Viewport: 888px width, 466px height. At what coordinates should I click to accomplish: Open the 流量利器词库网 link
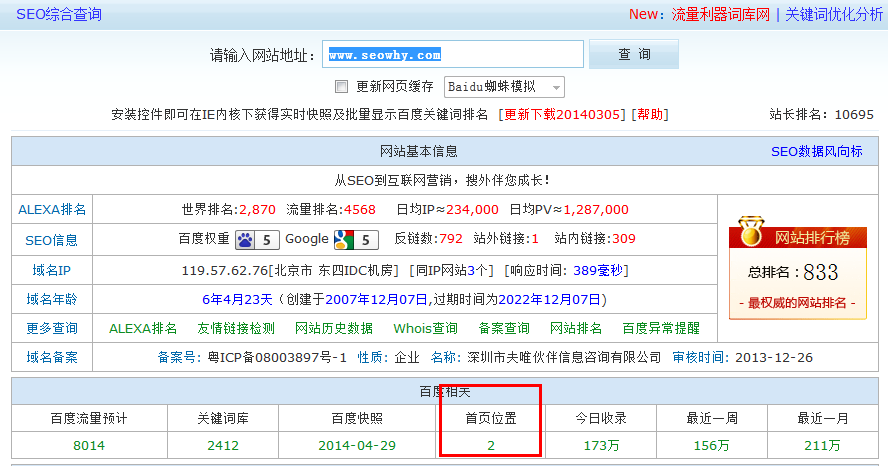point(720,14)
